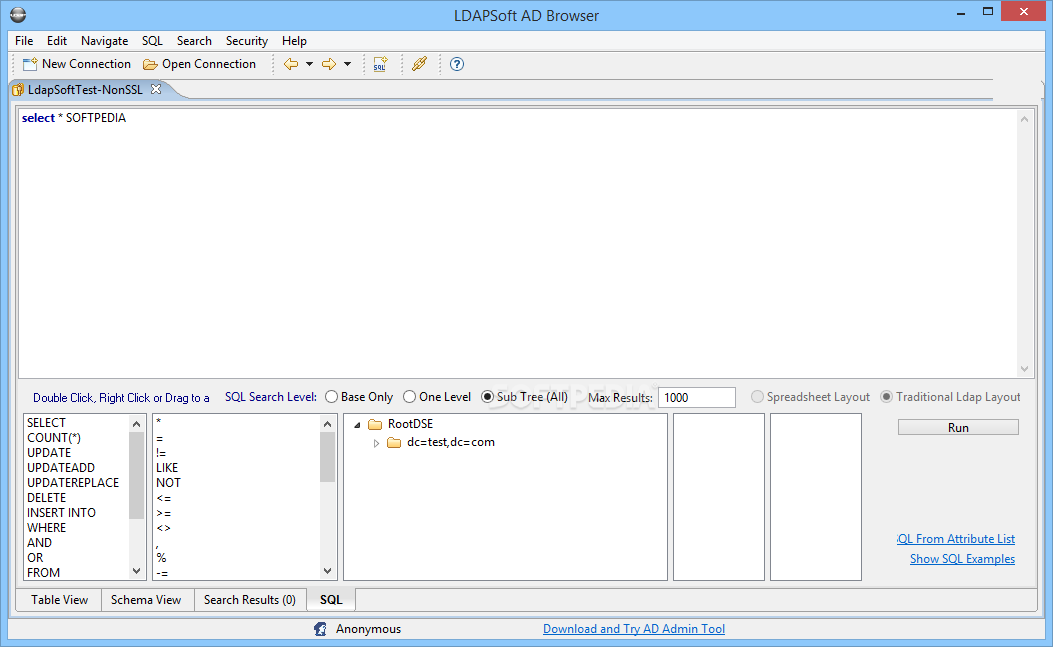This screenshot has height=647, width=1053.
Task: Open the File menu
Action: click(x=24, y=41)
